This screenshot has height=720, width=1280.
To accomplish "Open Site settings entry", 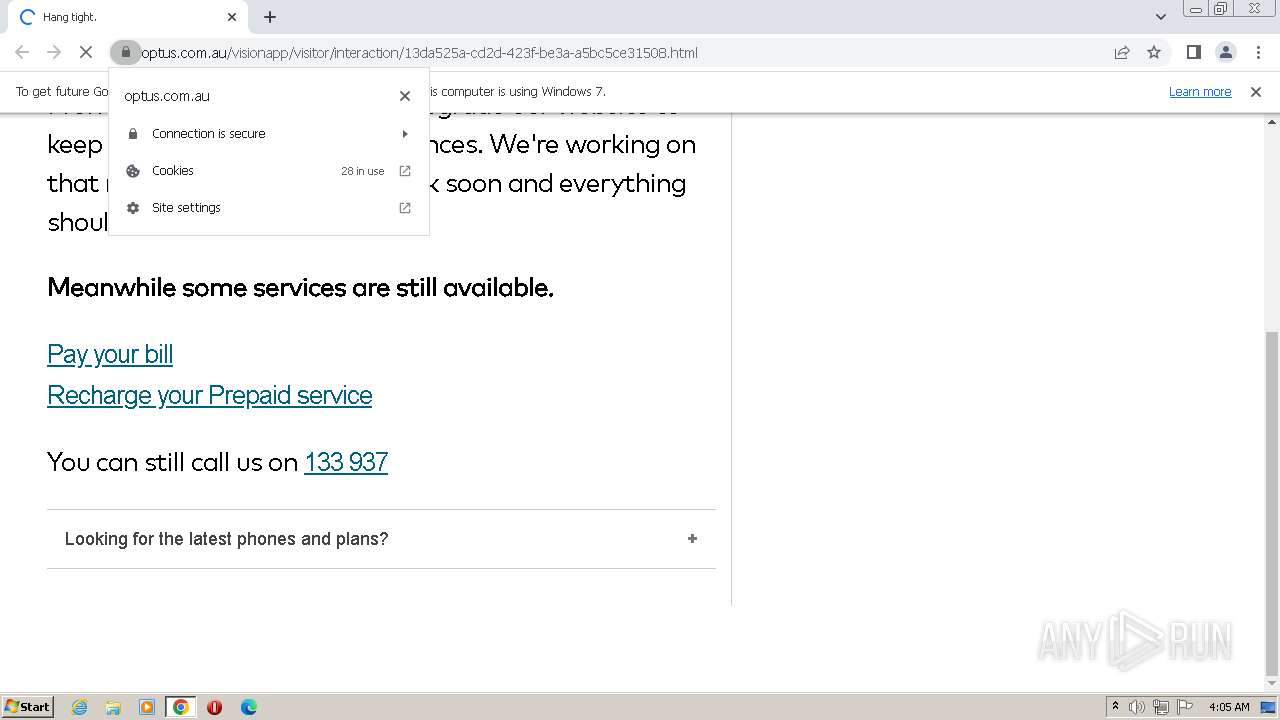I will point(269,208).
